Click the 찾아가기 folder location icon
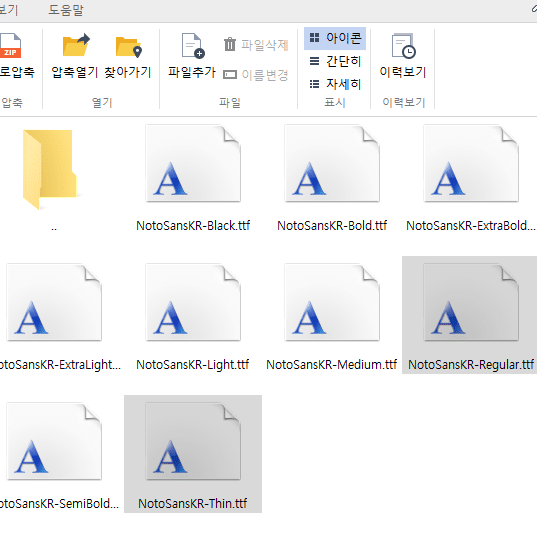Viewport: 537px width, 549px height. [128, 47]
